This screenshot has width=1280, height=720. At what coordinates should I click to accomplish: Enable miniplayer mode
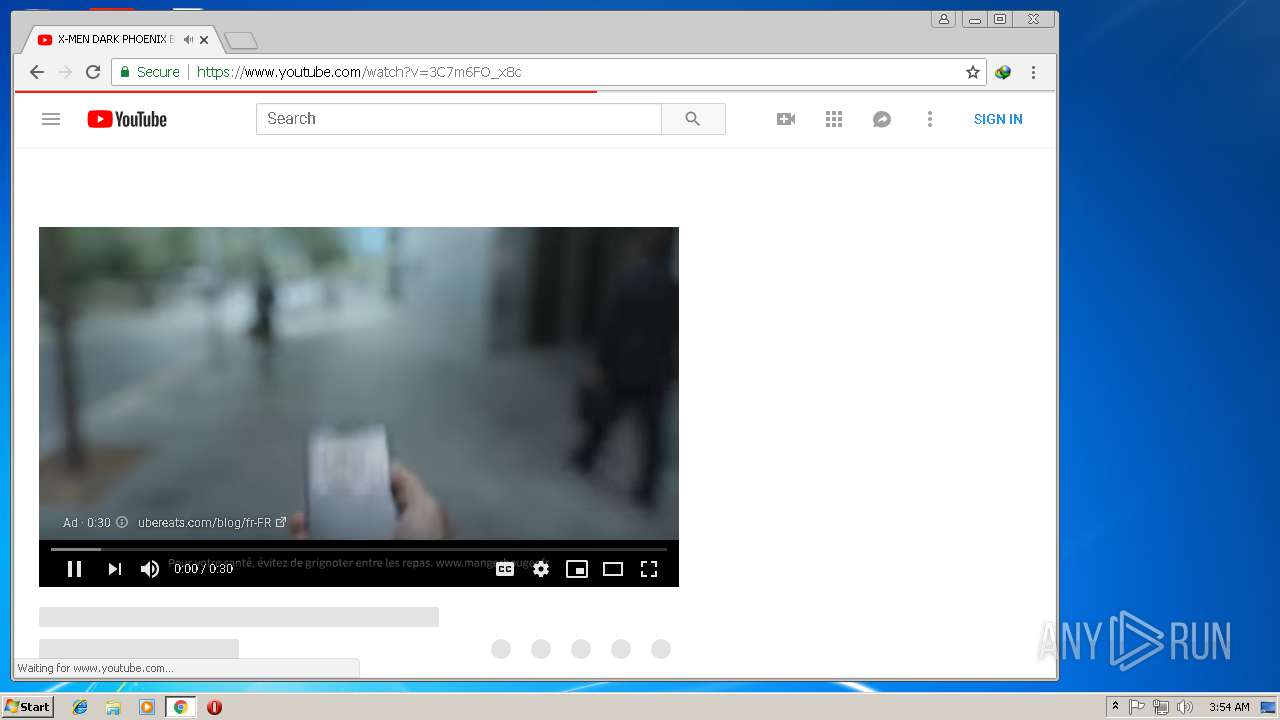click(577, 569)
